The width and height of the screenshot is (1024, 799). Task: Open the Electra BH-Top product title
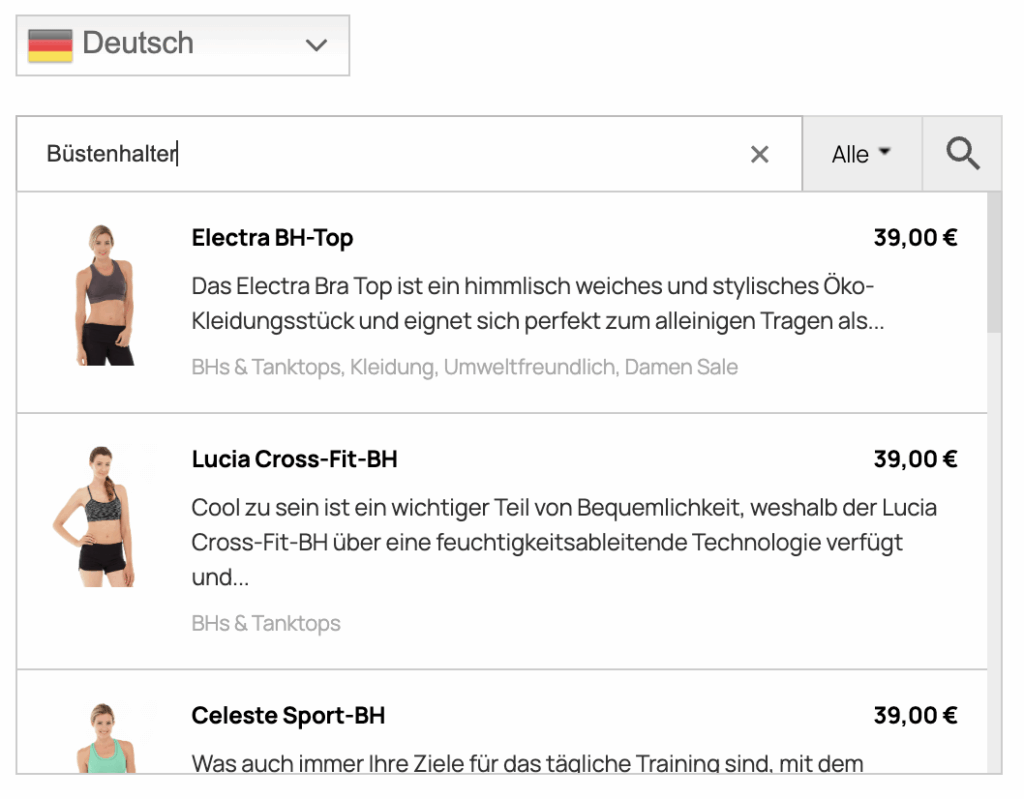272,237
